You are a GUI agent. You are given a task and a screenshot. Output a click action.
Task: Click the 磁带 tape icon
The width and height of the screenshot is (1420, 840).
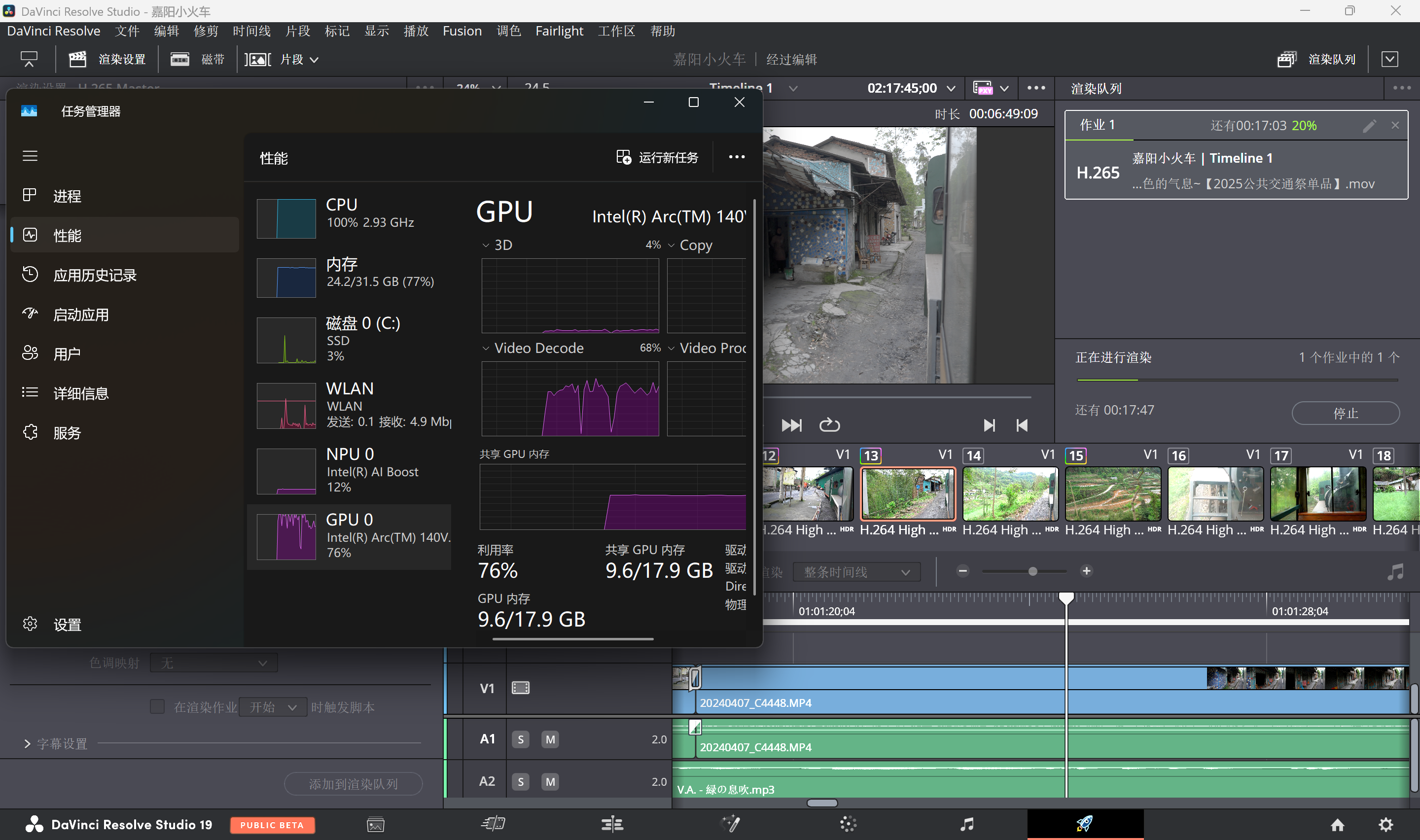179,60
